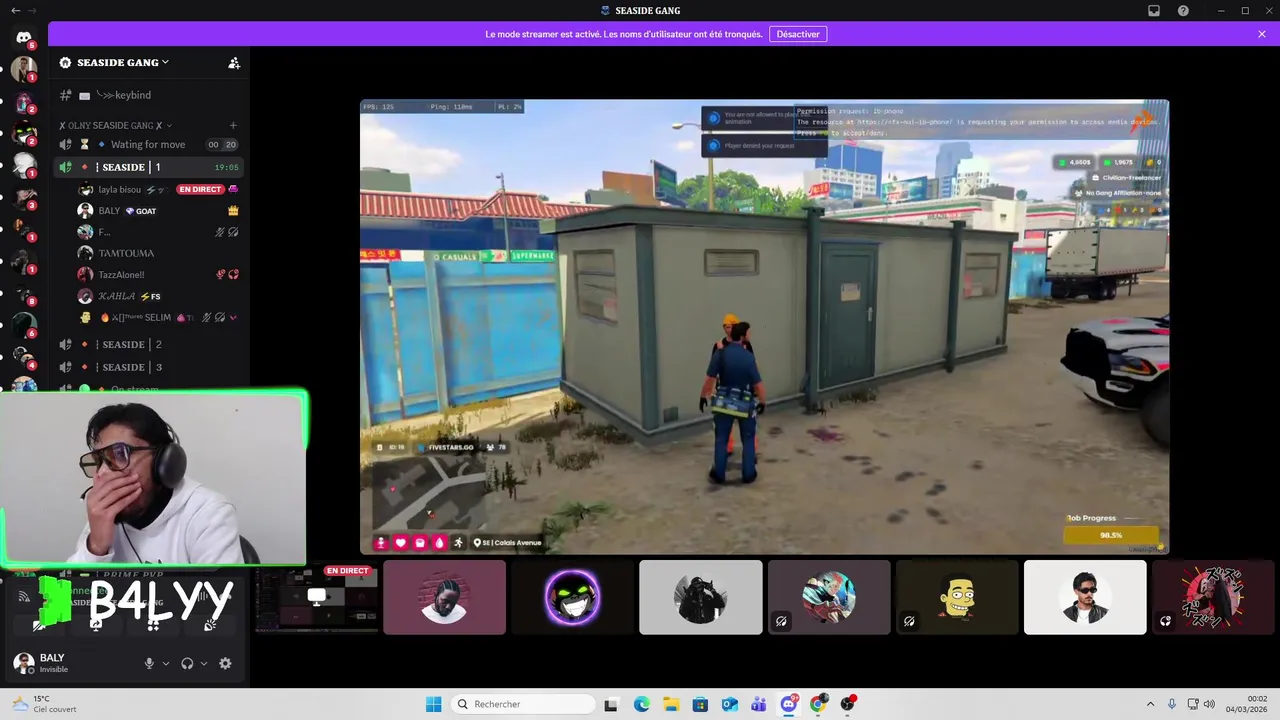The height and width of the screenshot is (720, 1280).
Task: Select participant tile with purple glowing avatar
Action: coord(573,597)
